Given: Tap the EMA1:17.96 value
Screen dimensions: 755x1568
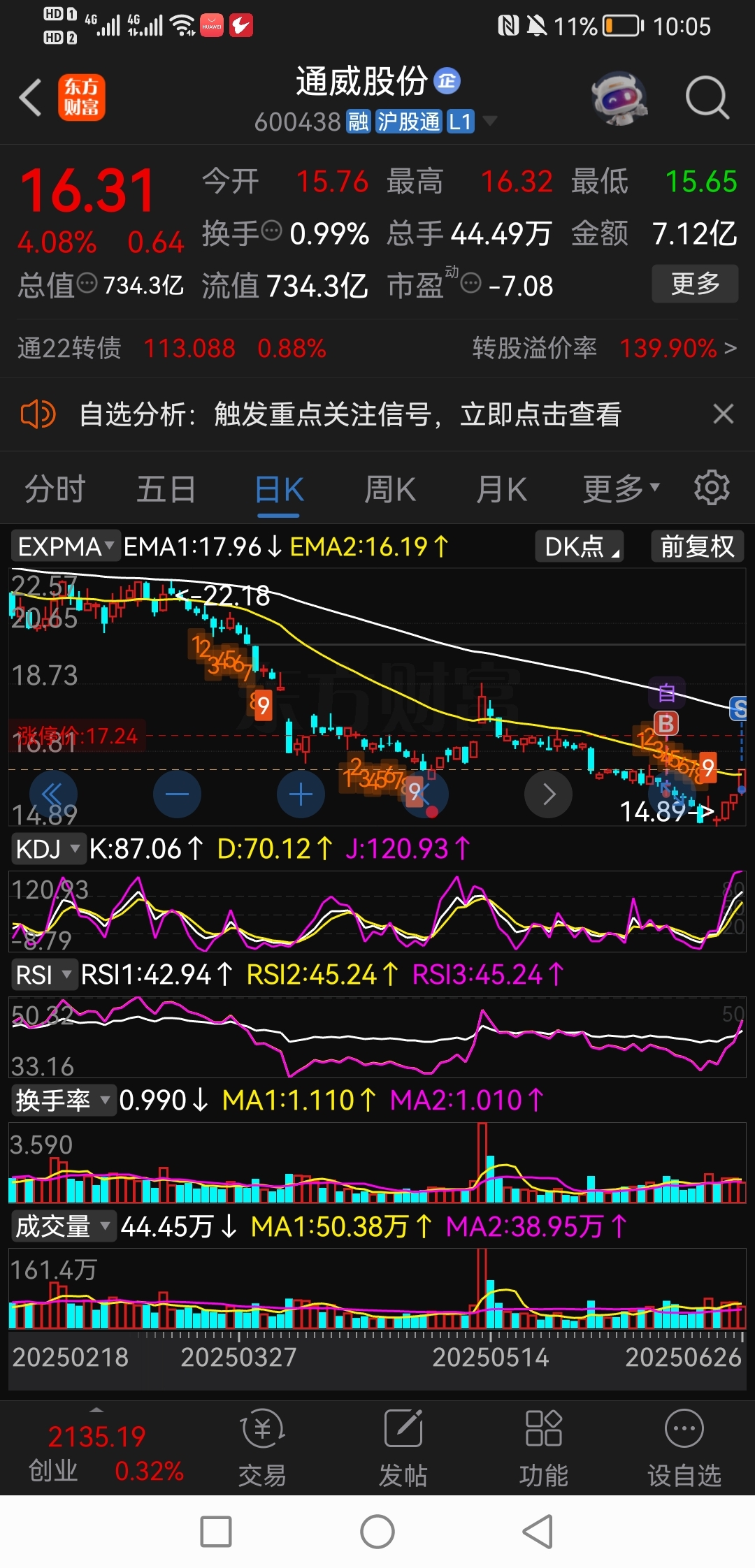Looking at the screenshot, I should click(203, 546).
